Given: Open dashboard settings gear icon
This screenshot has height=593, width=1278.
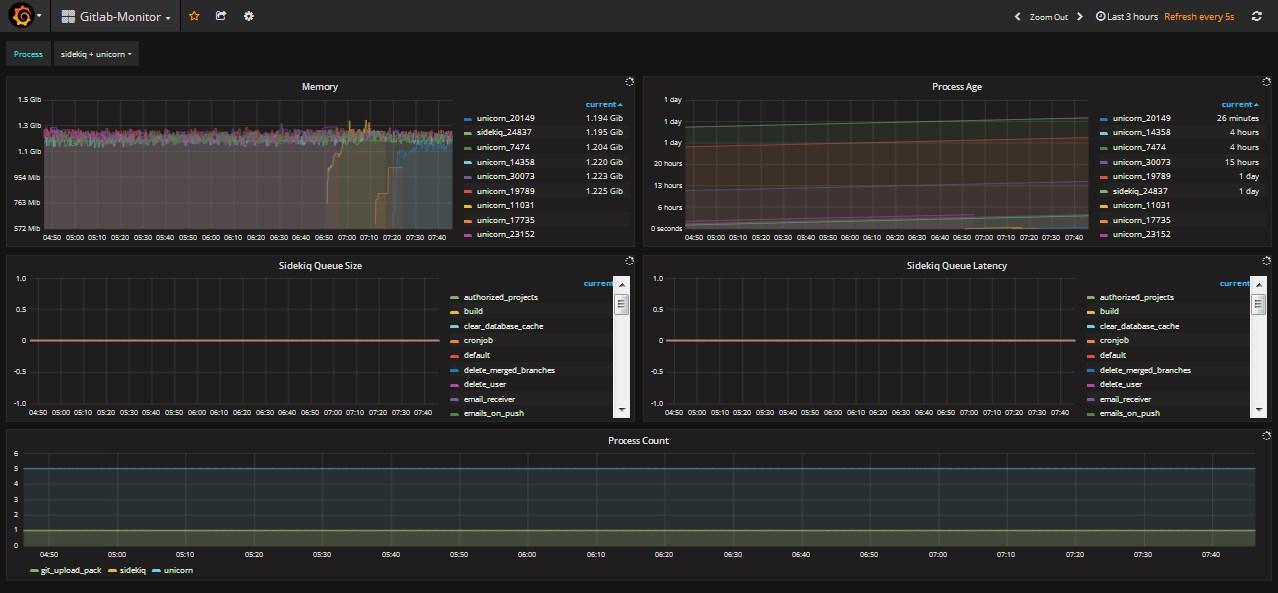Looking at the screenshot, I should pos(248,16).
